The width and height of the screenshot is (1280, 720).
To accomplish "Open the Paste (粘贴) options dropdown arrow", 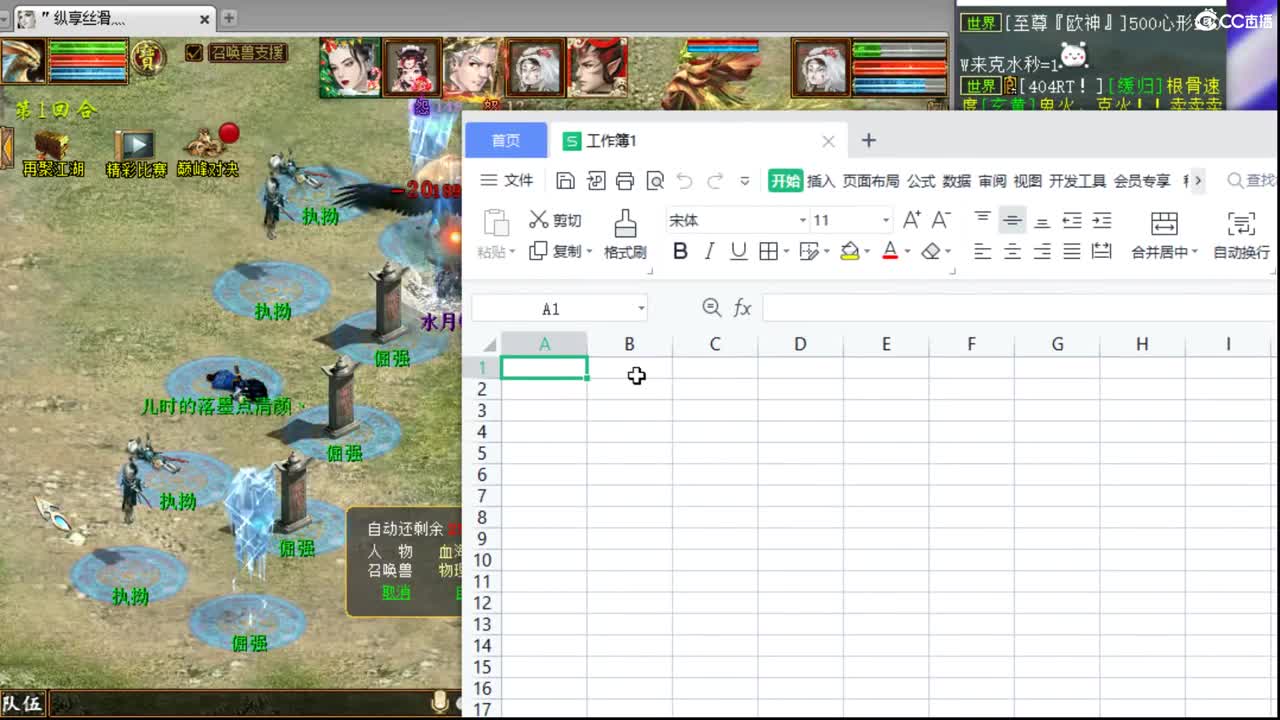I will pos(514,252).
